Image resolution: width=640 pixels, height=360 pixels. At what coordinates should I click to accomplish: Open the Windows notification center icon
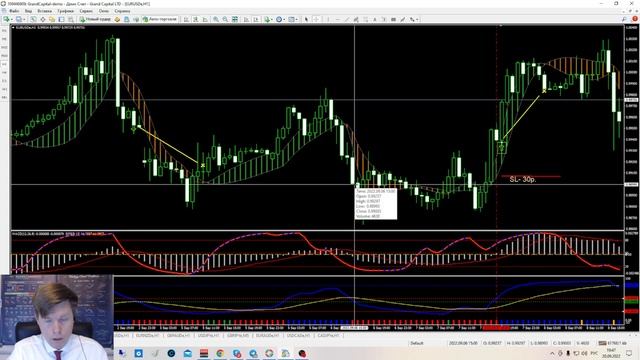coord(629,353)
